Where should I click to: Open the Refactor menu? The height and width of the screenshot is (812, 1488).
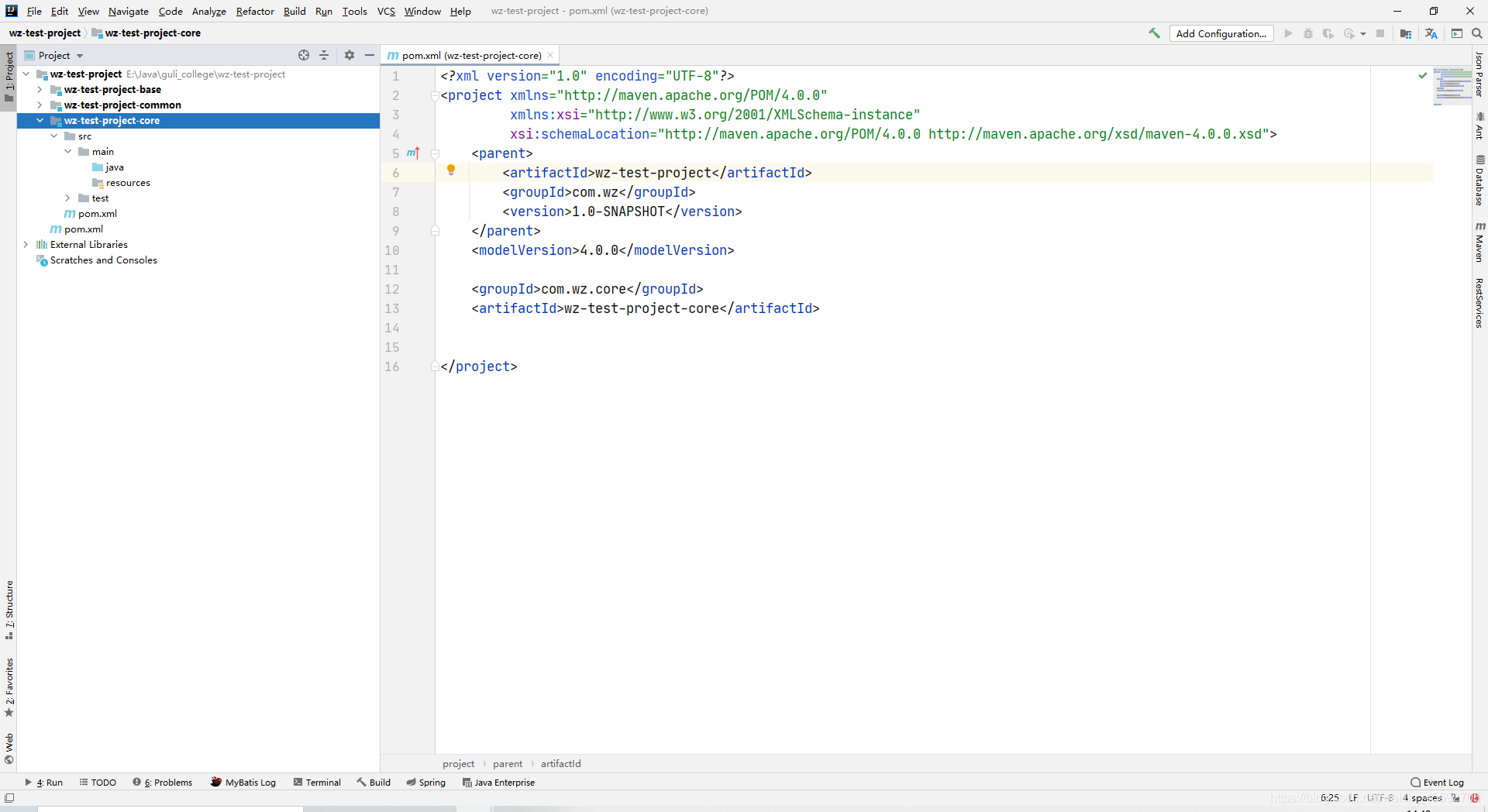tap(255, 11)
